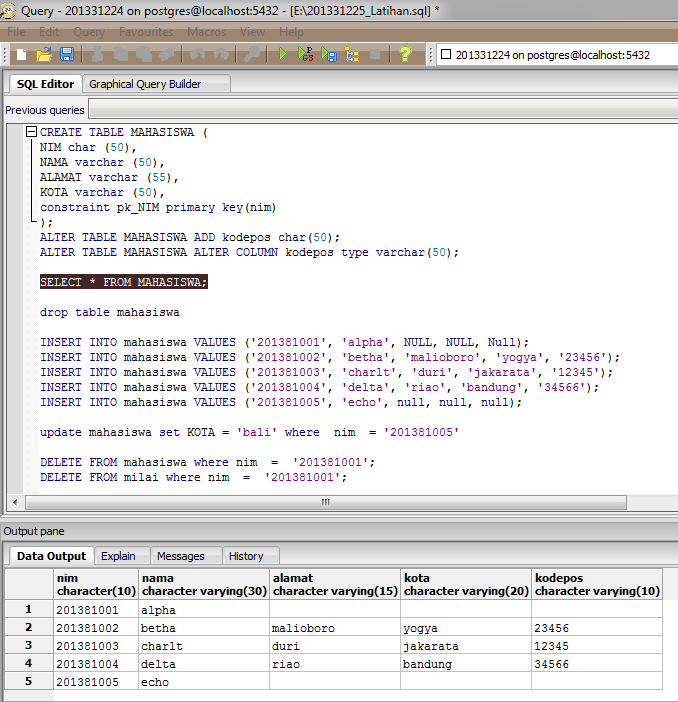This screenshot has width=678, height=702.
Task: Click the 'DELETE FROM milai' line
Action: (x=193, y=477)
